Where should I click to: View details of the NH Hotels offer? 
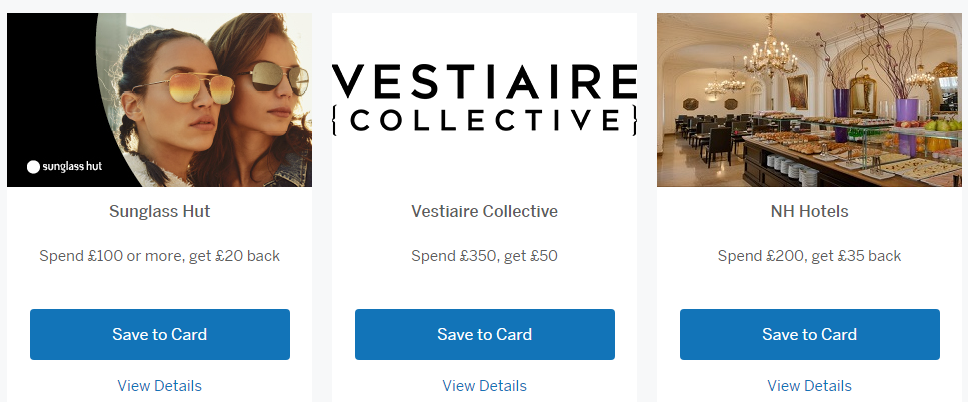coord(809,385)
